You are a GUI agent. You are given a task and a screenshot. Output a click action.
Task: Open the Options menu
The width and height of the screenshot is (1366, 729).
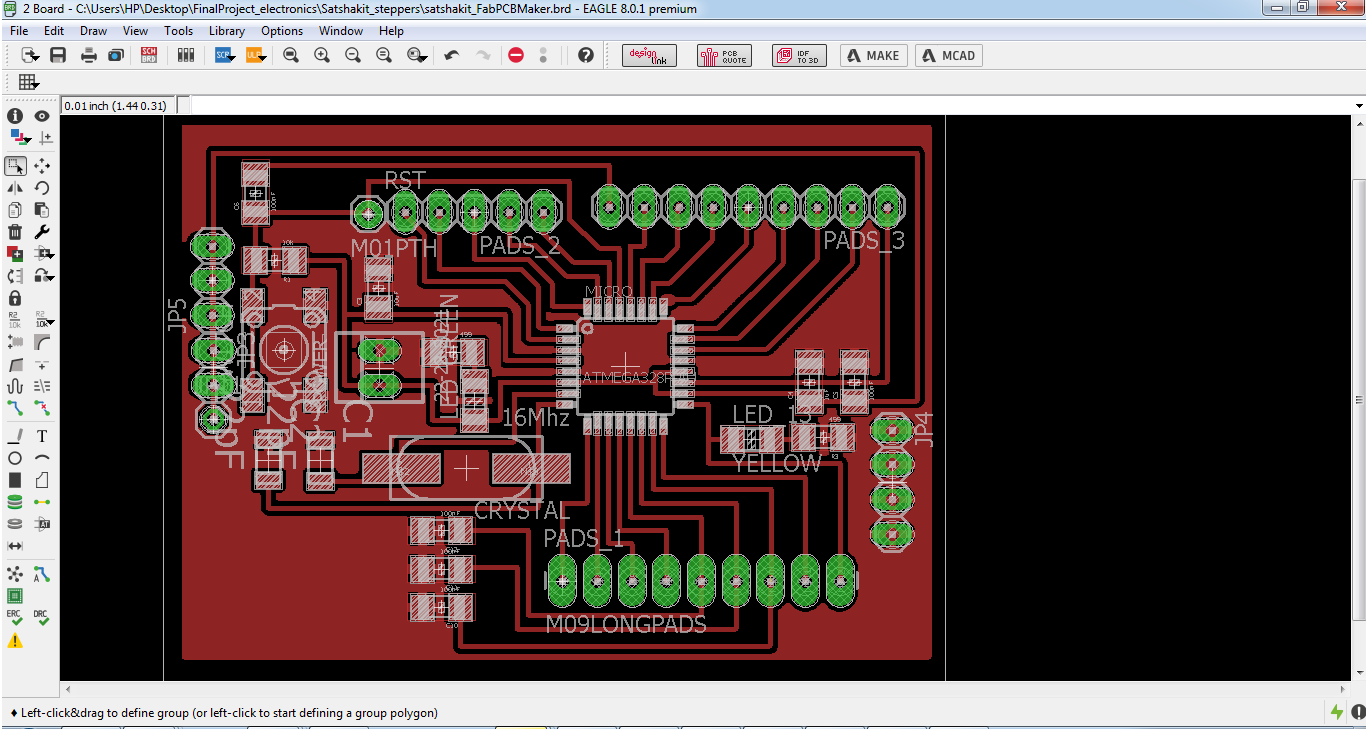pos(282,31)
